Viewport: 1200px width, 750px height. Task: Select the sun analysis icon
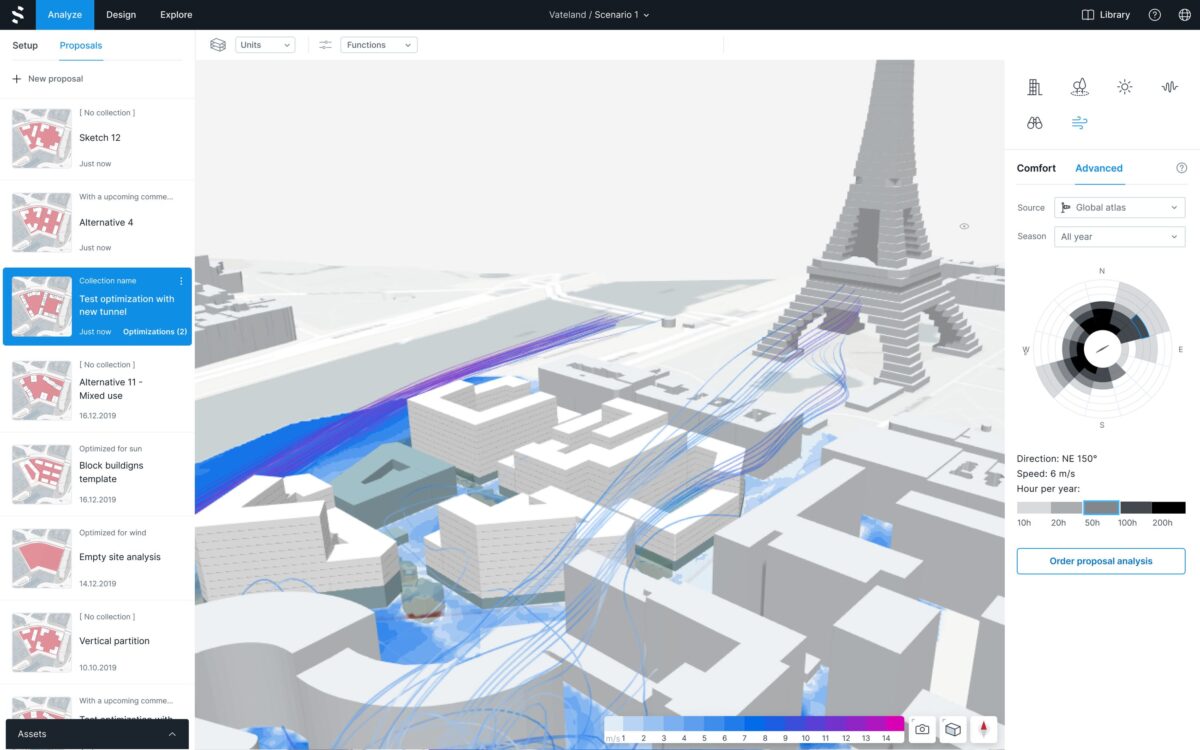[1125, 87]
